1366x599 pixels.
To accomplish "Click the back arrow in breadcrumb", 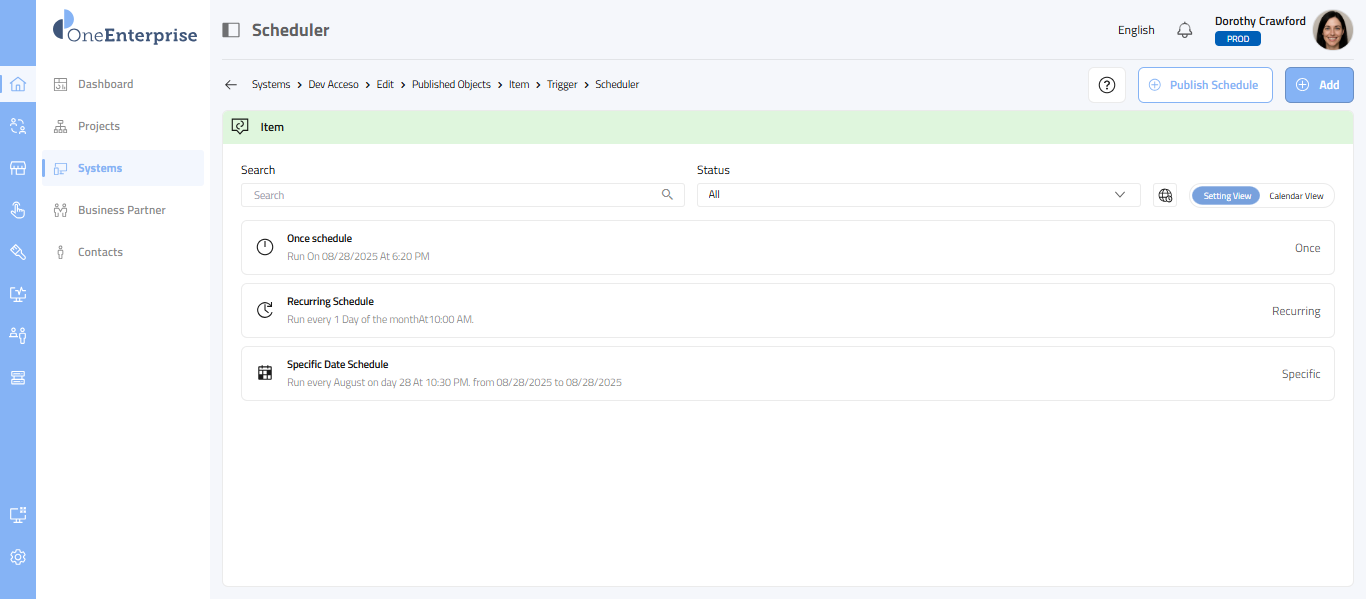I will pyautogui.click(x=231, y=85).
